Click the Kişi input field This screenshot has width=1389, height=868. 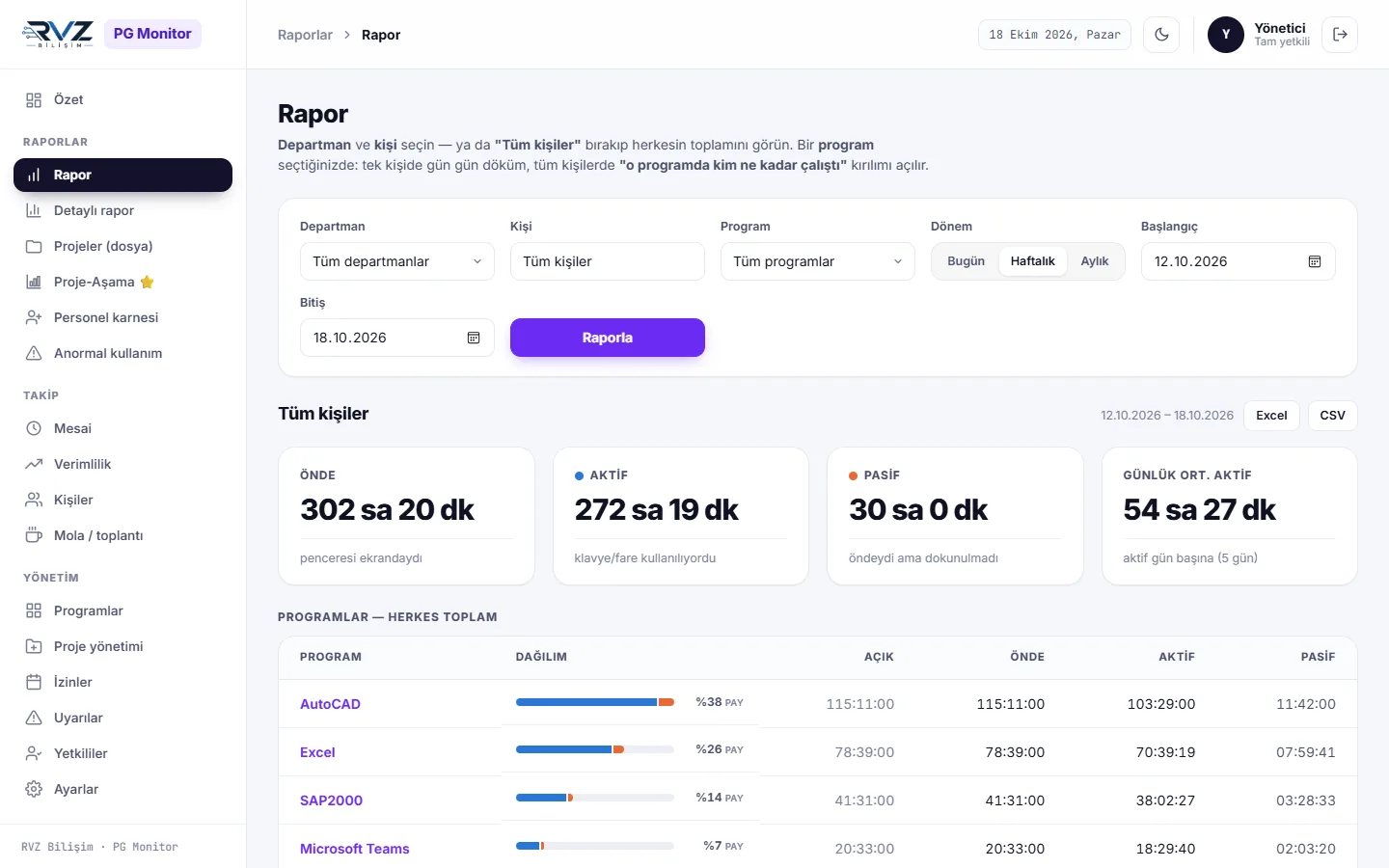pyautogui.click(x=608, y=261)
